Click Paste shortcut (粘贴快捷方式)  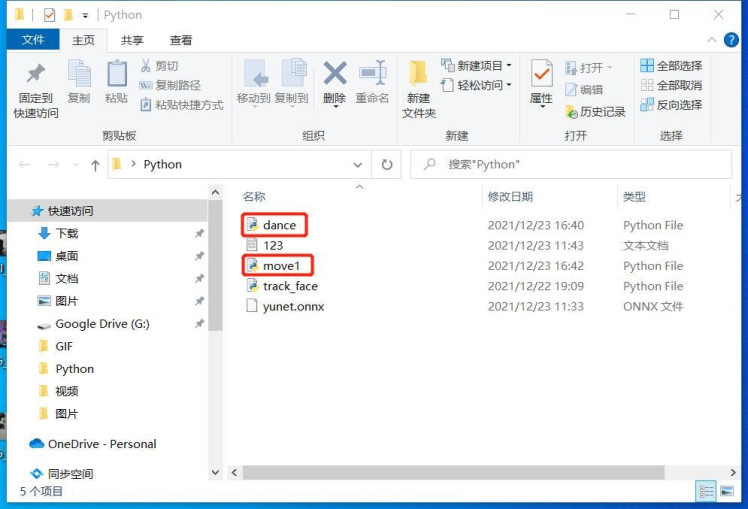(182, 105)
